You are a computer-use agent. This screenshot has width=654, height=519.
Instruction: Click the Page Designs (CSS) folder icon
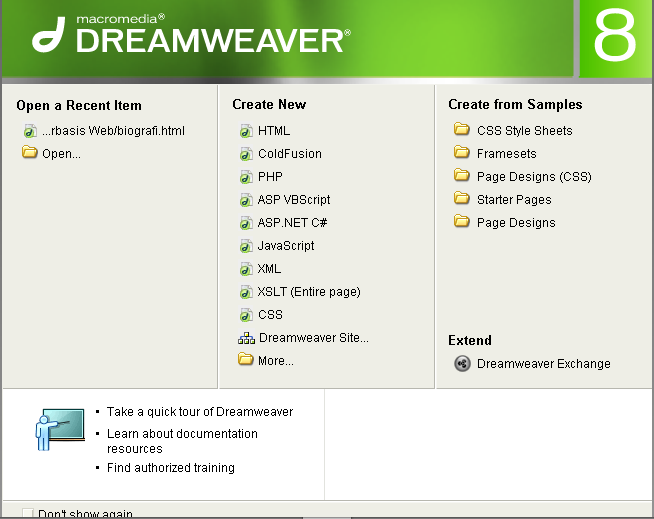(x=462, y=175)
